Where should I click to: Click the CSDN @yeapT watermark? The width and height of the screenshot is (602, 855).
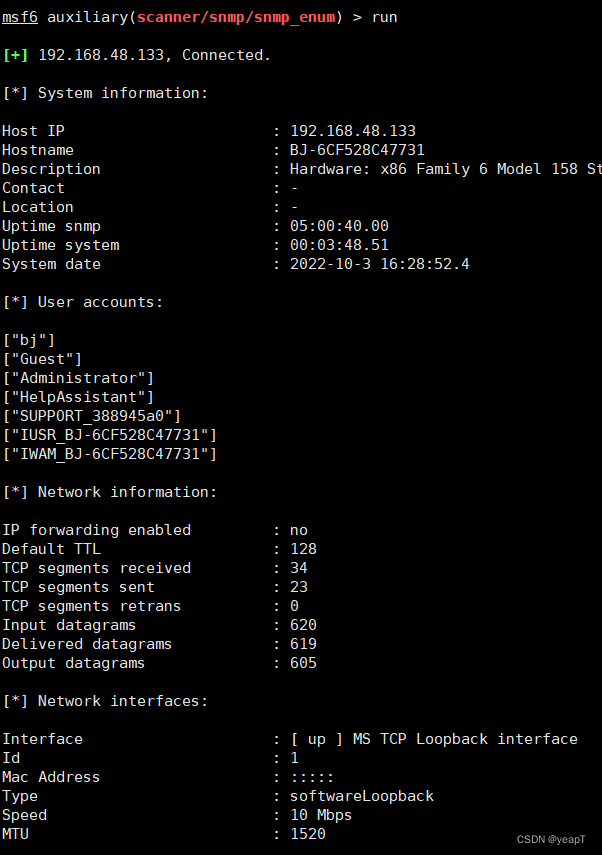click(551, 839)
